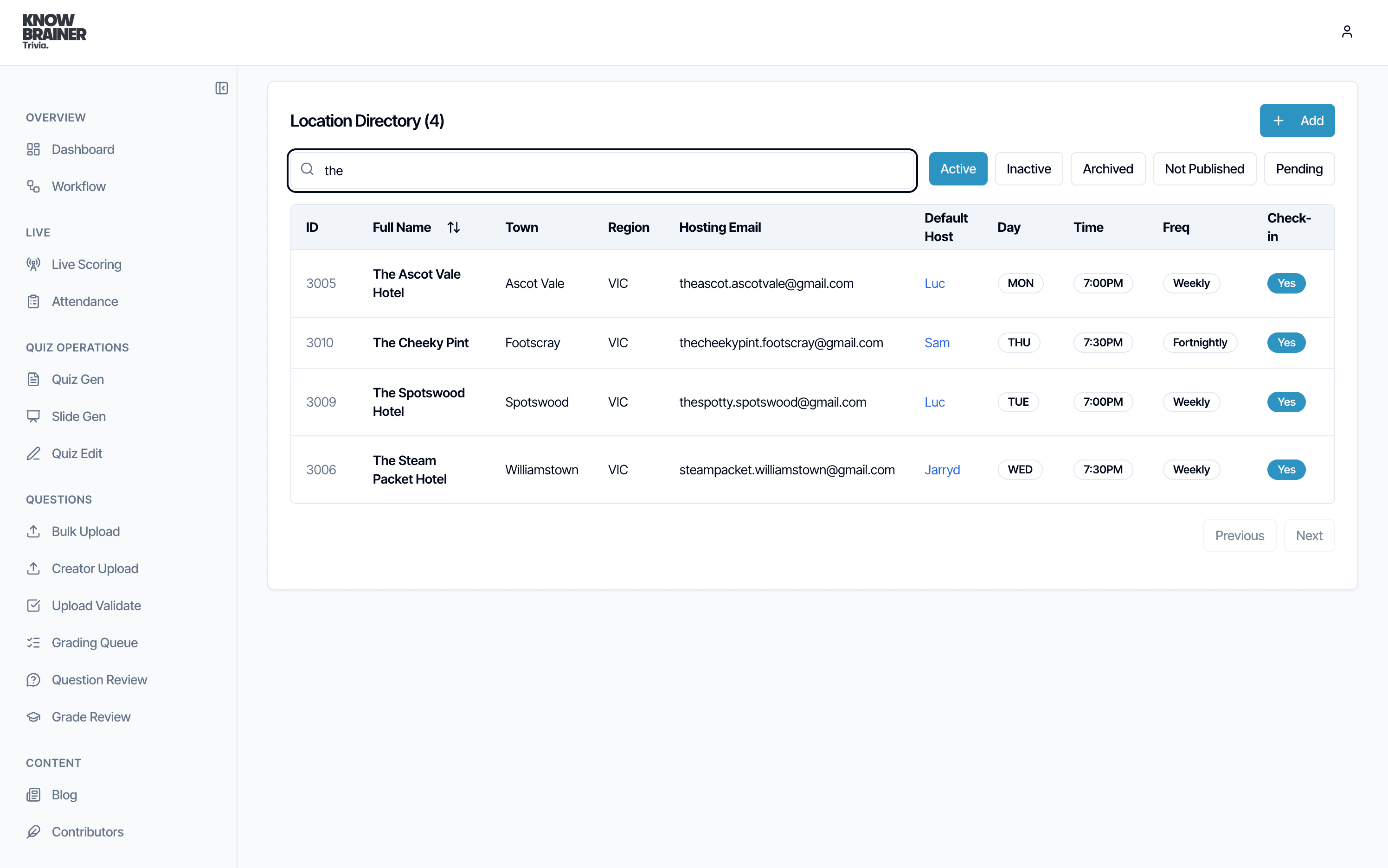Click the Upload Validate checkbox icon
This screenshot has width=1388, height=868.
(33, 606)
